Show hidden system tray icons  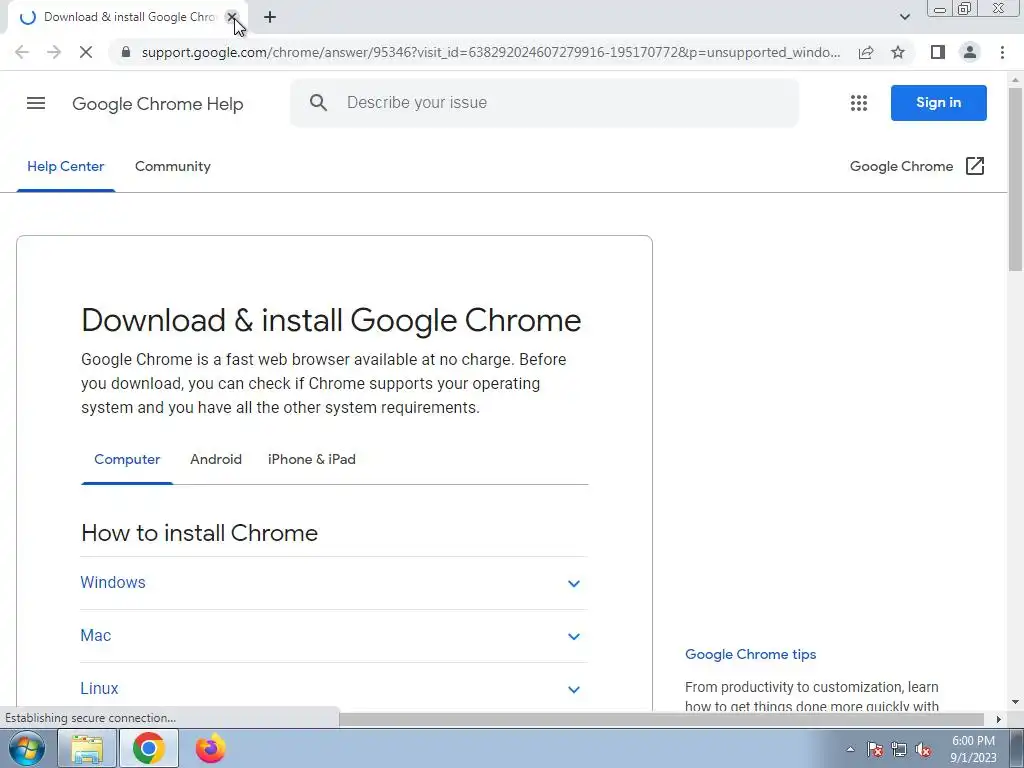point(850,750)
